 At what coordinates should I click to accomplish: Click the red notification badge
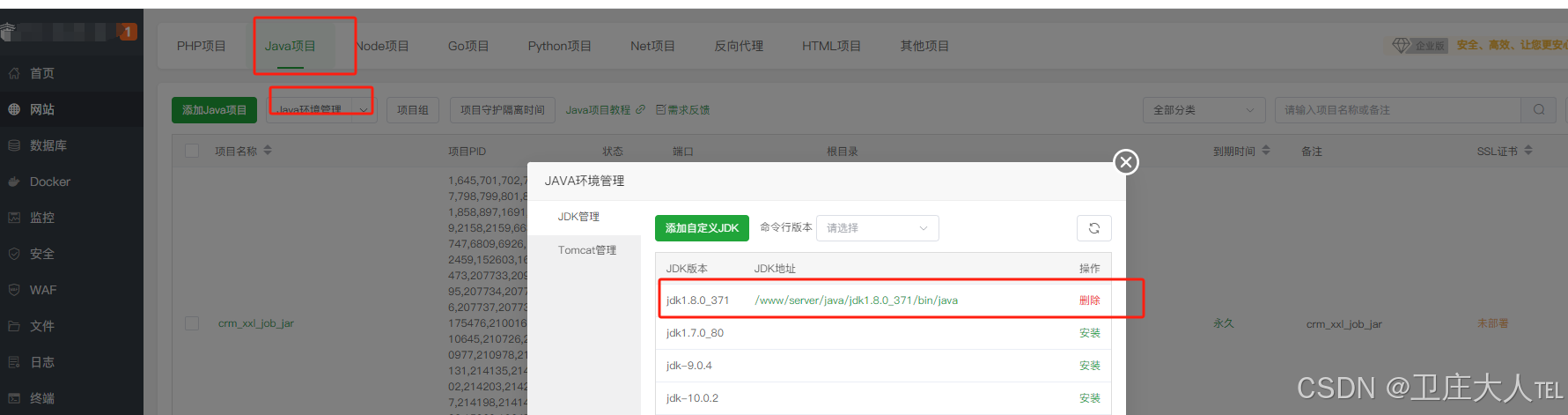pyautogui.click(x=128, y=32)
